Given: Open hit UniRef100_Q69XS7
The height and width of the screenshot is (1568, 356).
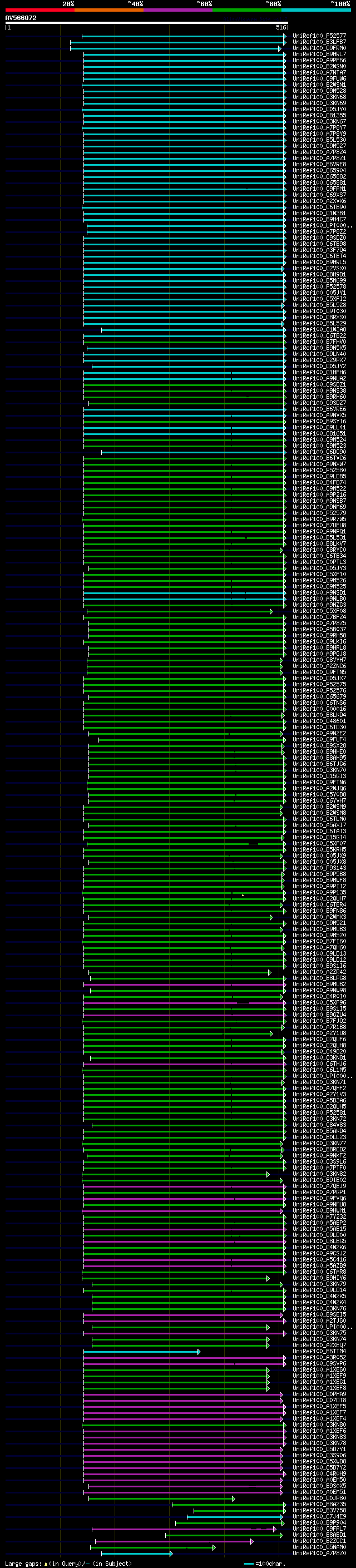Looking at the screenshot, I should click(319, 195).
